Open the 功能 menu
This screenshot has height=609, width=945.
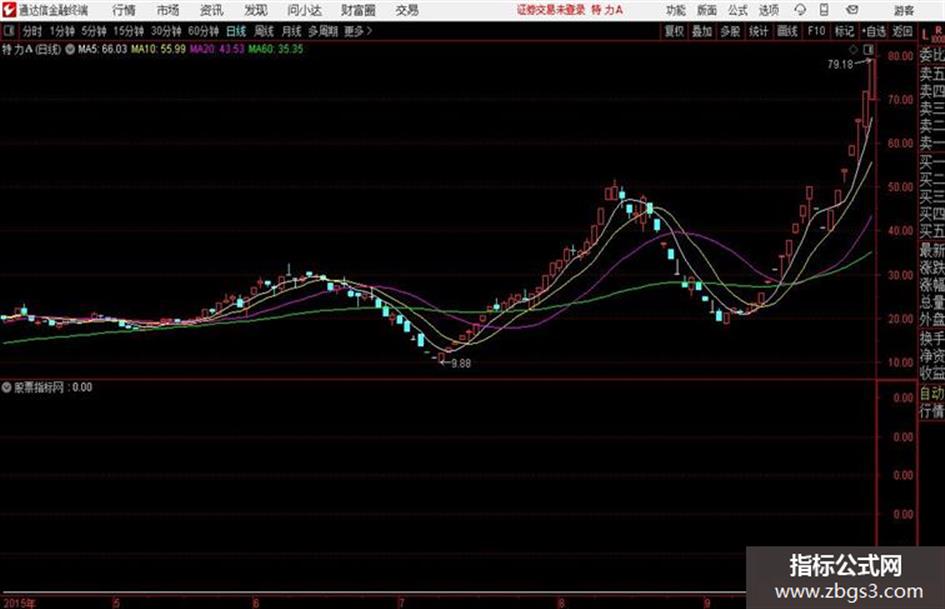coord(676,10)
